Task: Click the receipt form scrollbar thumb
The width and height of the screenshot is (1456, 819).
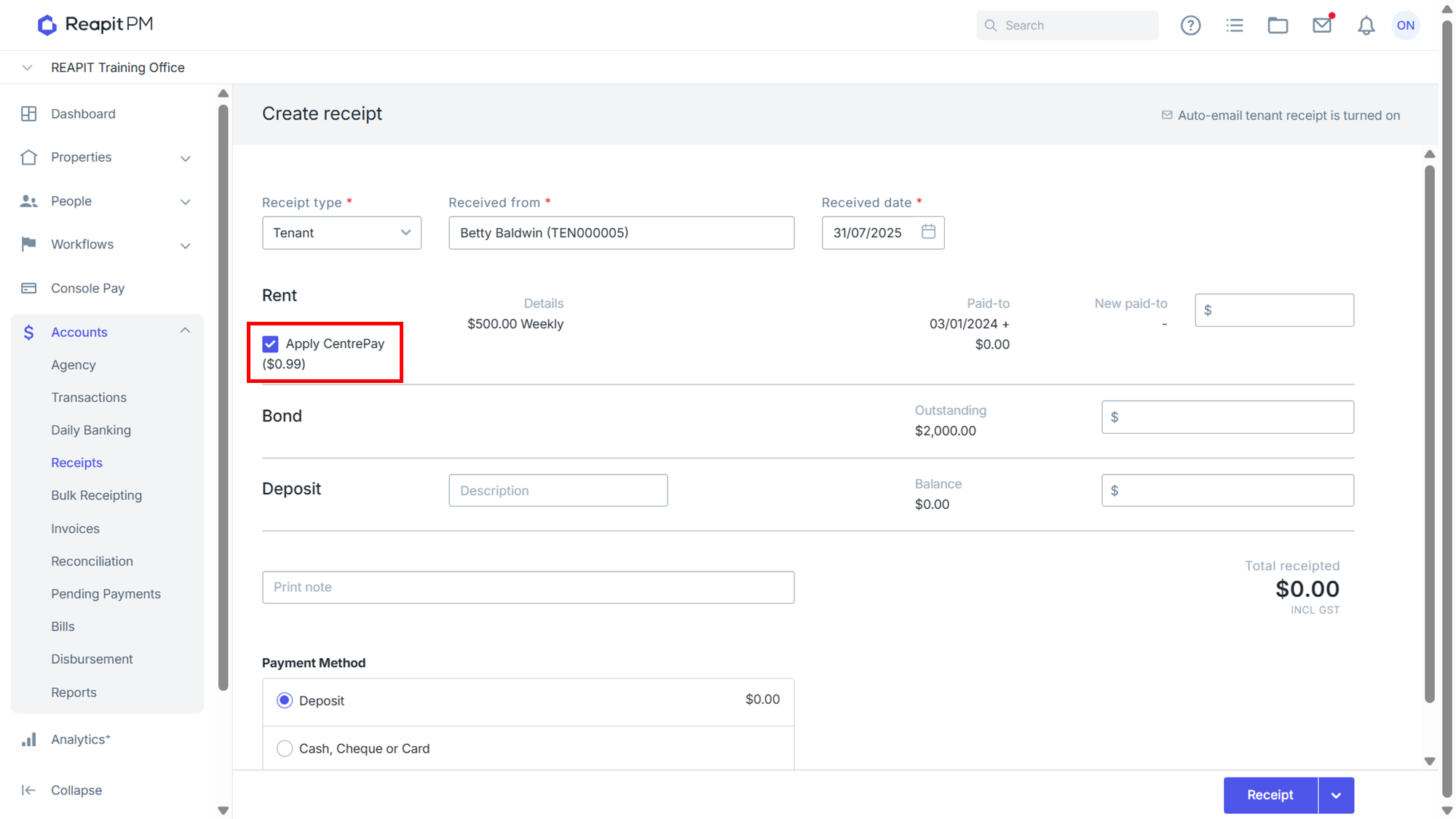Action: pyautogui.click(x=1430, y=433)
